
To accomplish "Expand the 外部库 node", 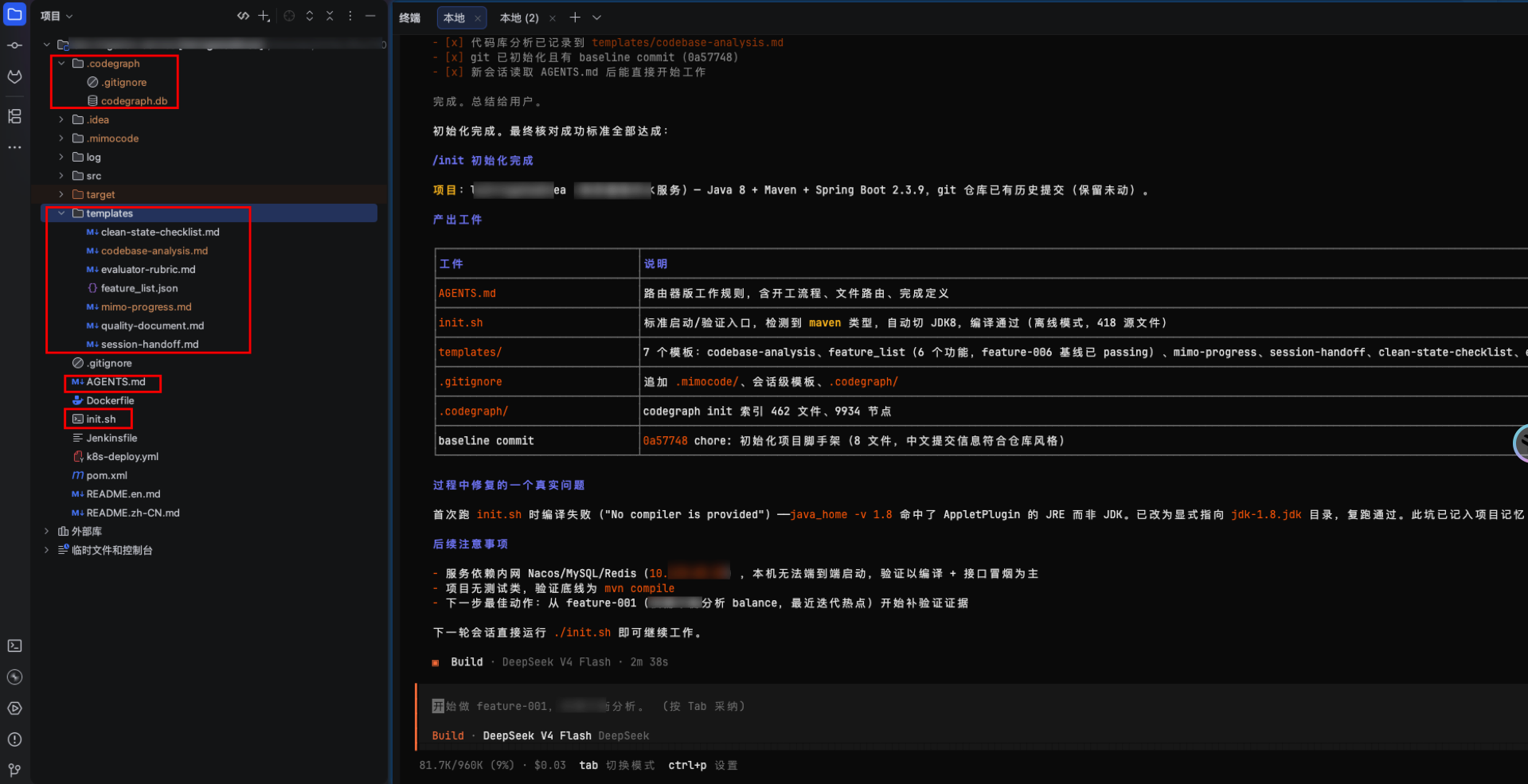I will tap(46, 531).
